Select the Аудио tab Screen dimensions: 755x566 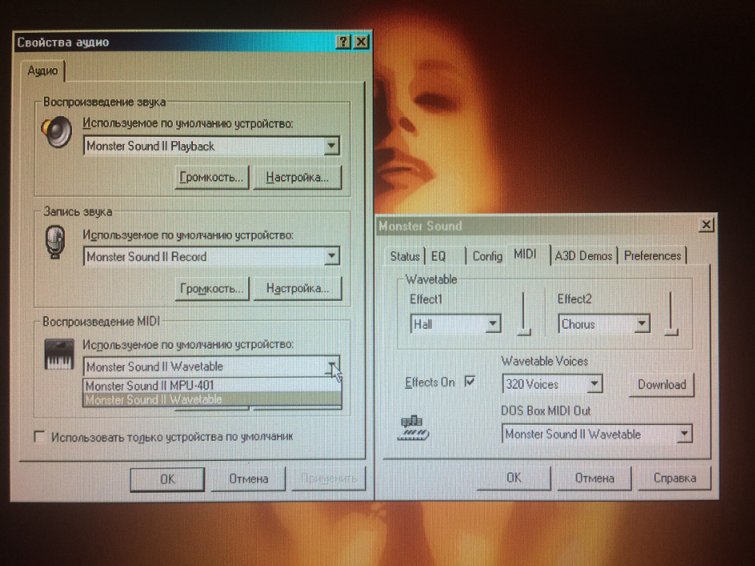coord(43,71)
